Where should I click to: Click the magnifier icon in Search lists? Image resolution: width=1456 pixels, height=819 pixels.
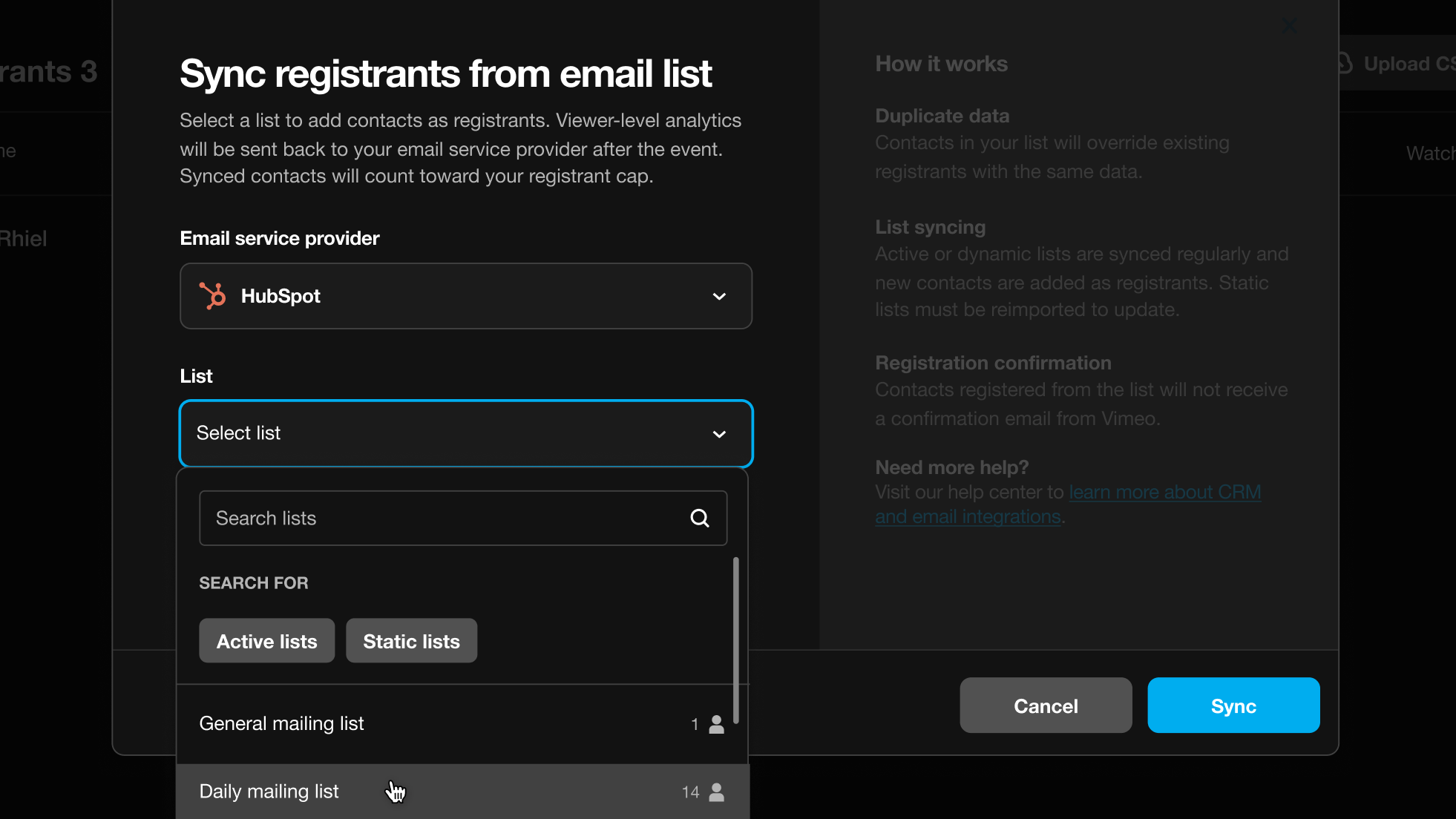coord(699,518)
